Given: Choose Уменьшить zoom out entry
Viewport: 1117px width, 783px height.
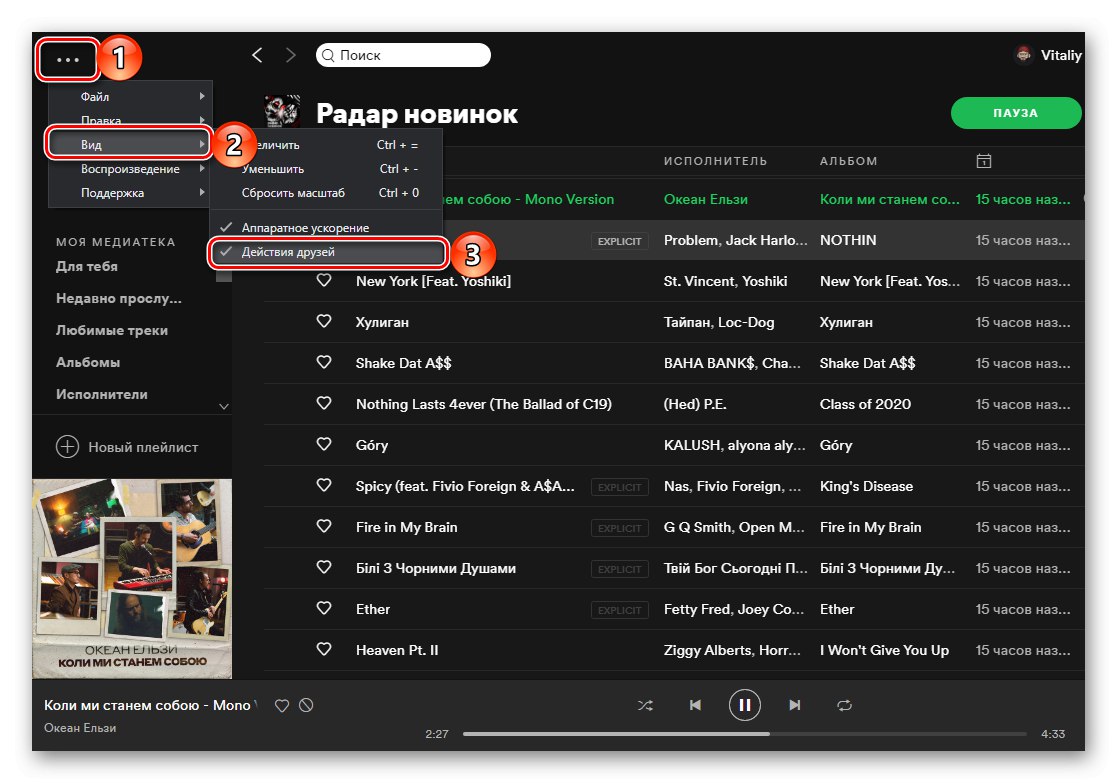Looking at the screenshot, I should pyautogui.click(x=326, y=169).
